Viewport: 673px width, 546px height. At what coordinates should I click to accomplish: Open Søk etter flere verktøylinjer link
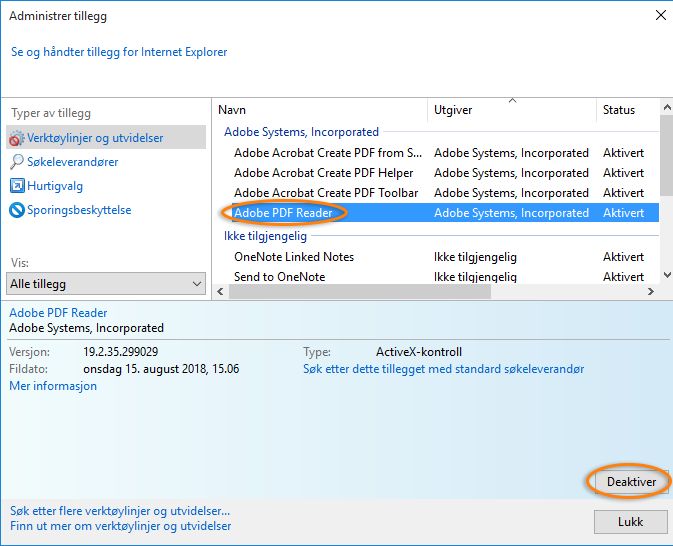[121, 510]
